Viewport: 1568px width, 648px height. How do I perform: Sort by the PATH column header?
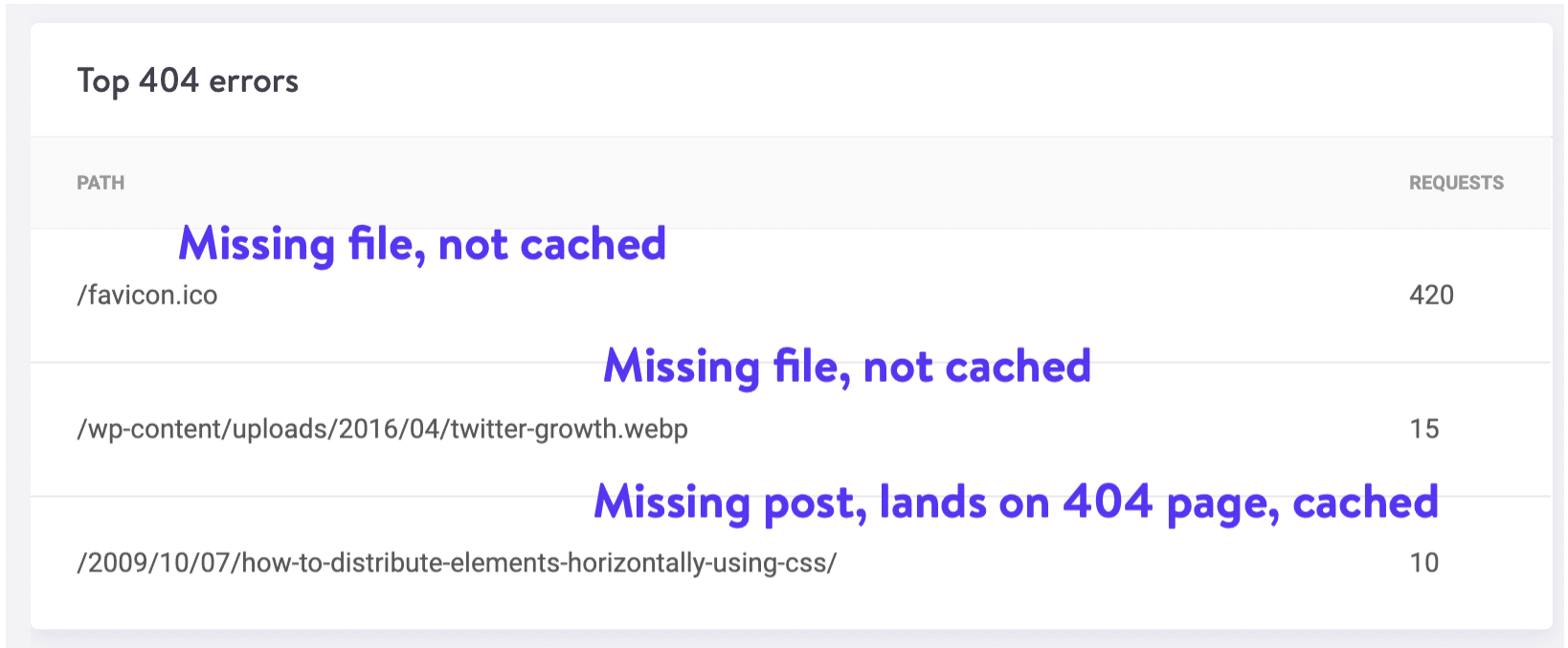[100, 182]
